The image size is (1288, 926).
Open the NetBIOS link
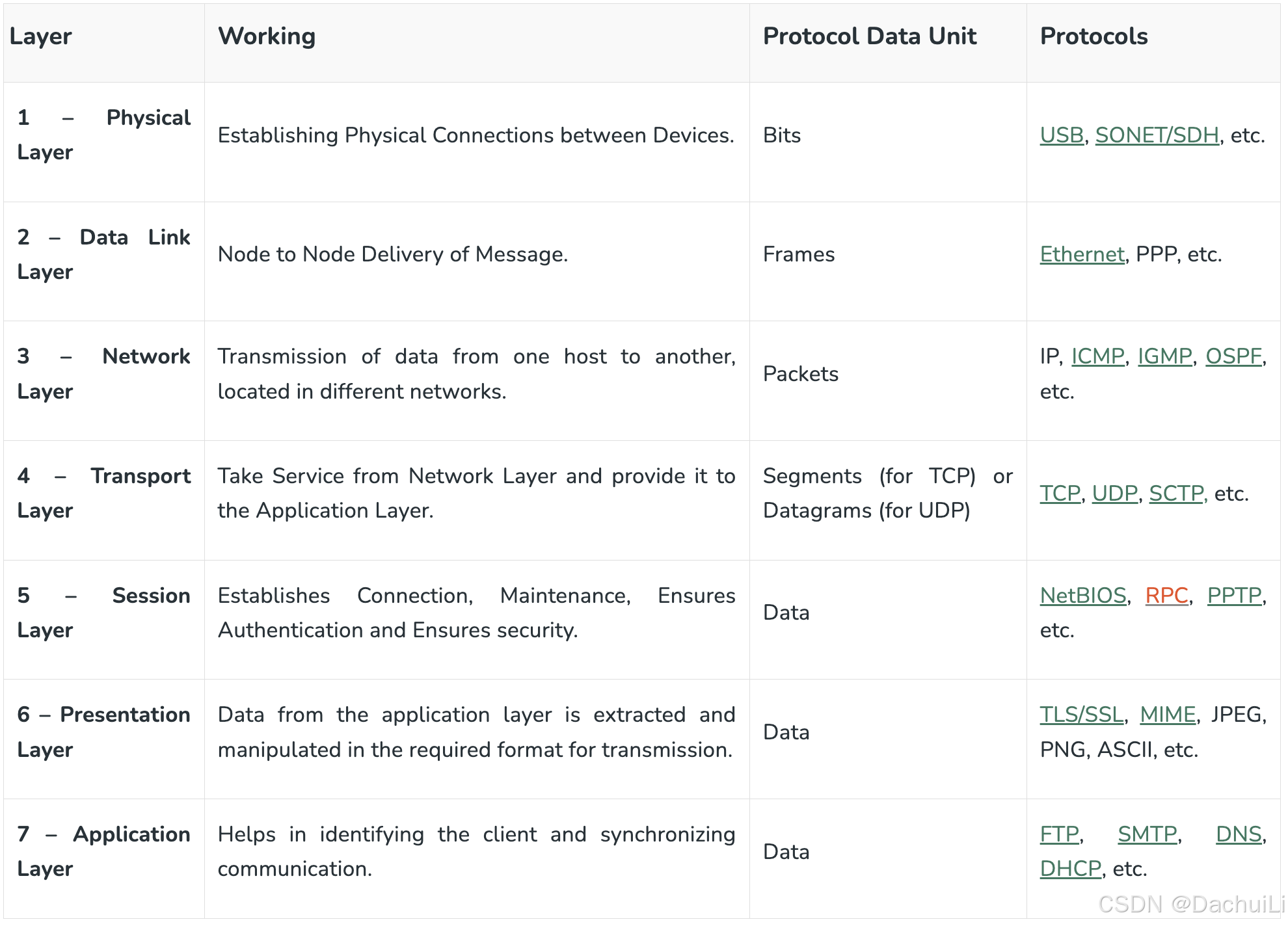pos(1083,596)
